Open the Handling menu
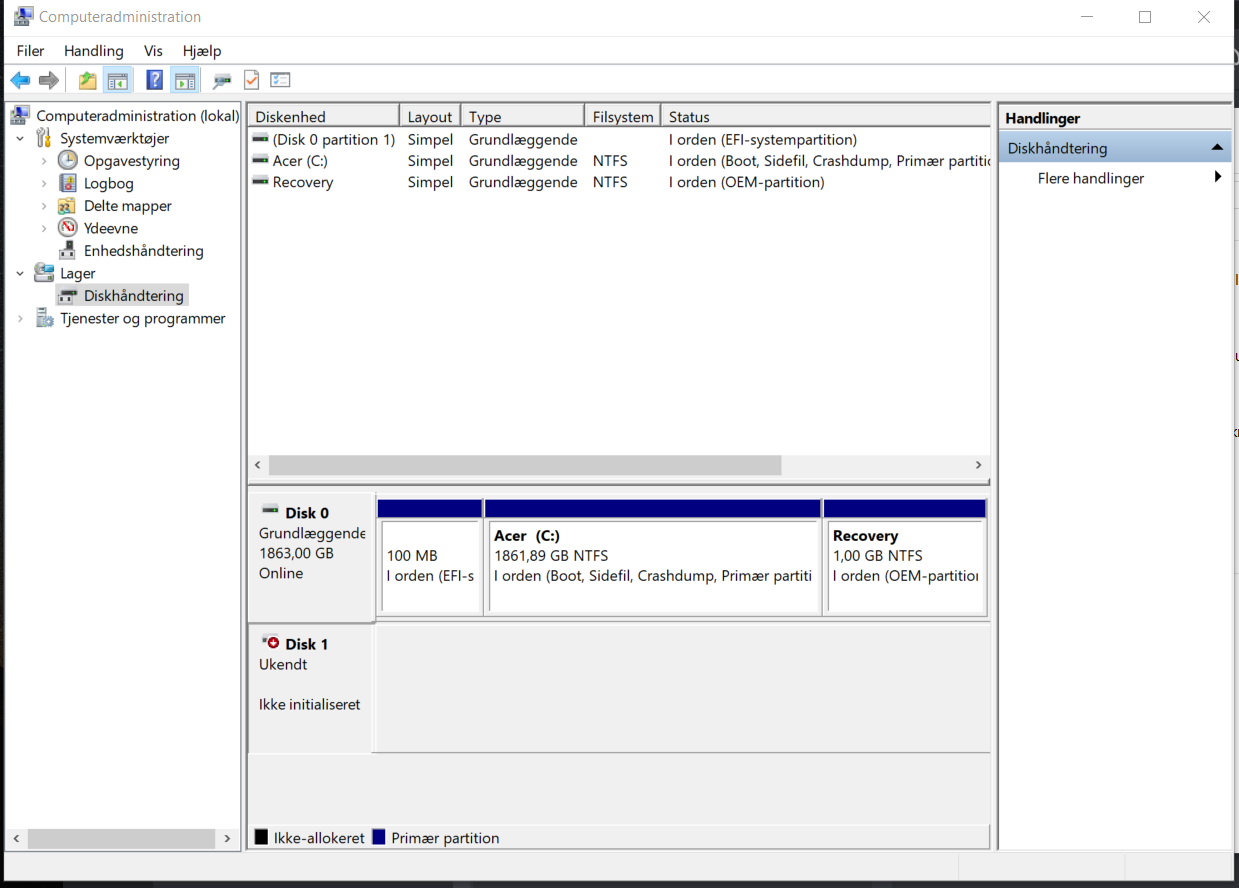The height and width of the screenshot is (888, 1239). (x=94, y=51)
